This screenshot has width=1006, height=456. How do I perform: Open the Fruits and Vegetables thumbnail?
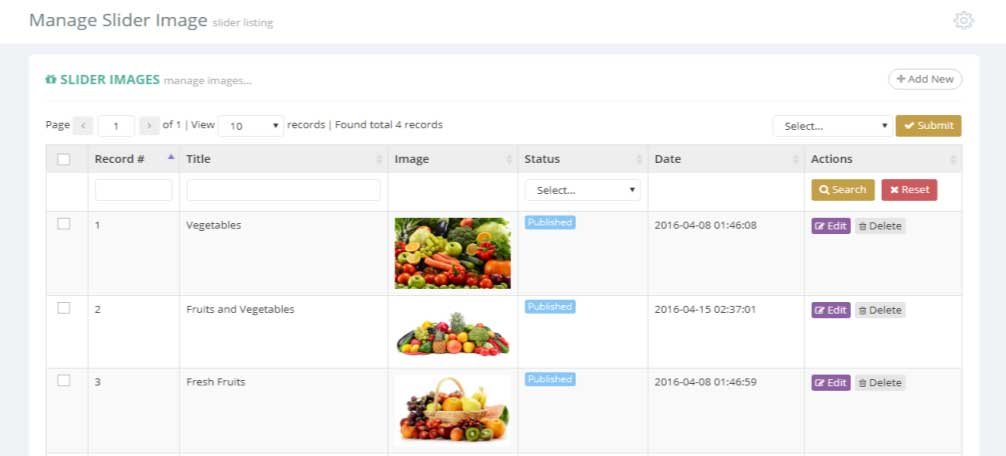coord(452,332)
